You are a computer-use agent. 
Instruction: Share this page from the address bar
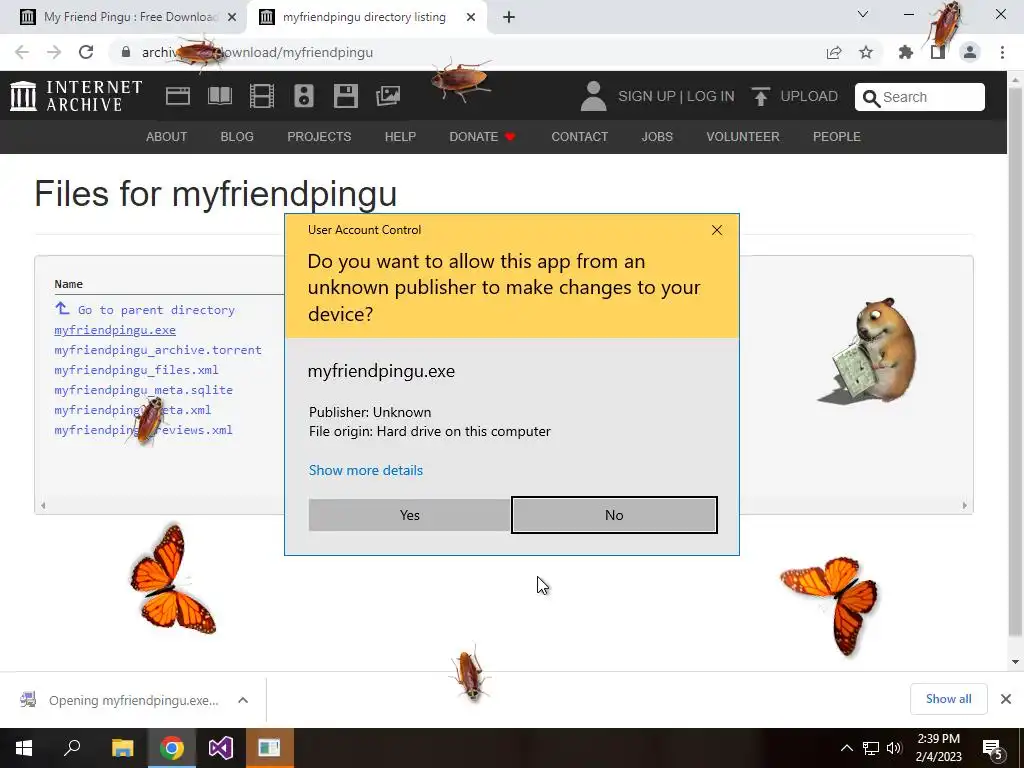point(834,52)
